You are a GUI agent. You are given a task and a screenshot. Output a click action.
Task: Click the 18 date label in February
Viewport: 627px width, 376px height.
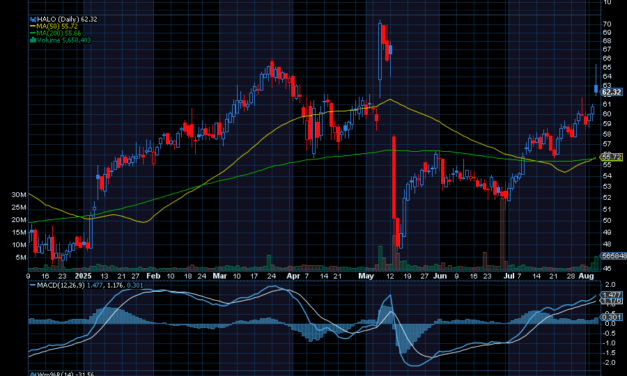click(x=188, y=276)
